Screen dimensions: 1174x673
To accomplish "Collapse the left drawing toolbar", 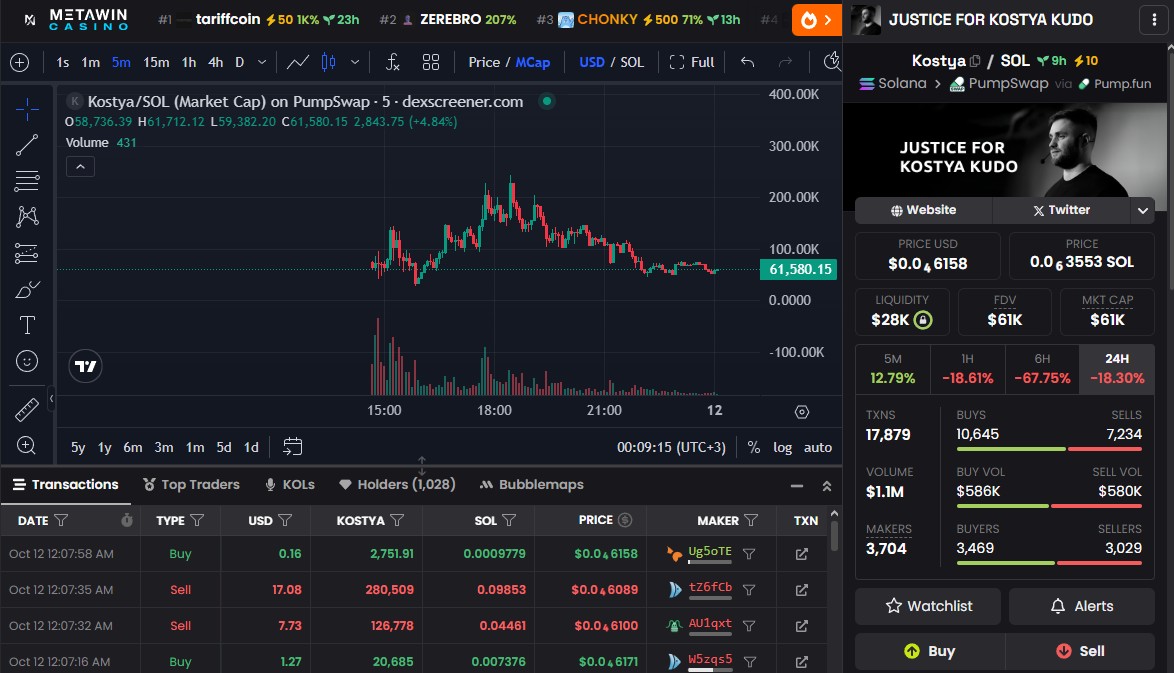I will click(51, 399).
